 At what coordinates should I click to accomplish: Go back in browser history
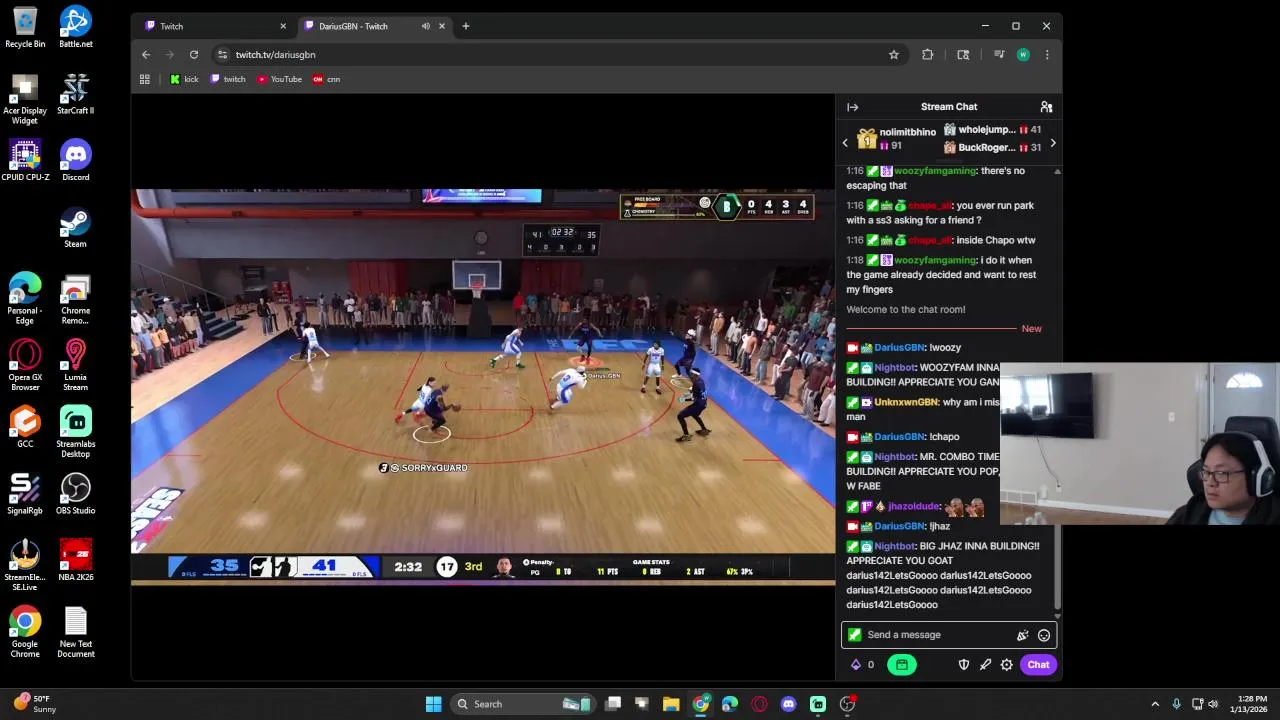tap(146, 55)
